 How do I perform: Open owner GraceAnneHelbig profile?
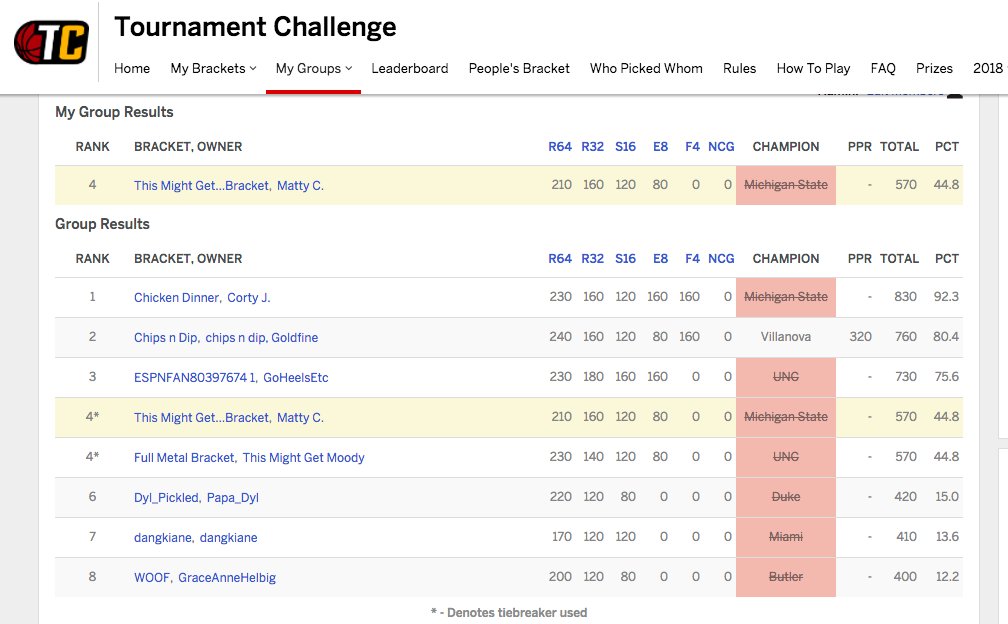227,577
